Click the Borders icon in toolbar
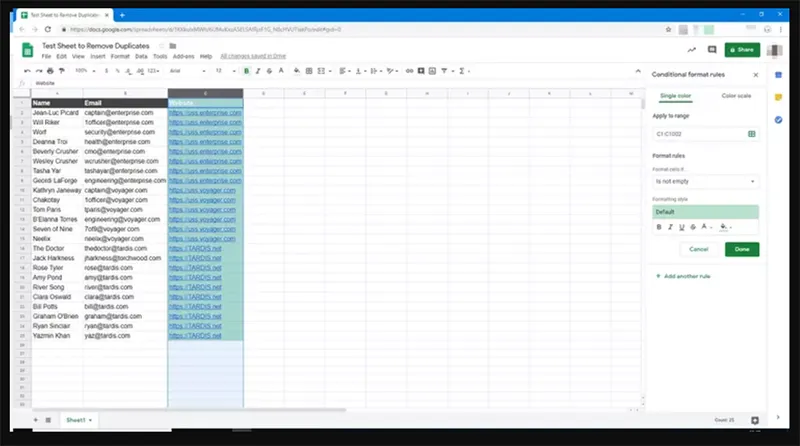 click(x=309, y=71)
